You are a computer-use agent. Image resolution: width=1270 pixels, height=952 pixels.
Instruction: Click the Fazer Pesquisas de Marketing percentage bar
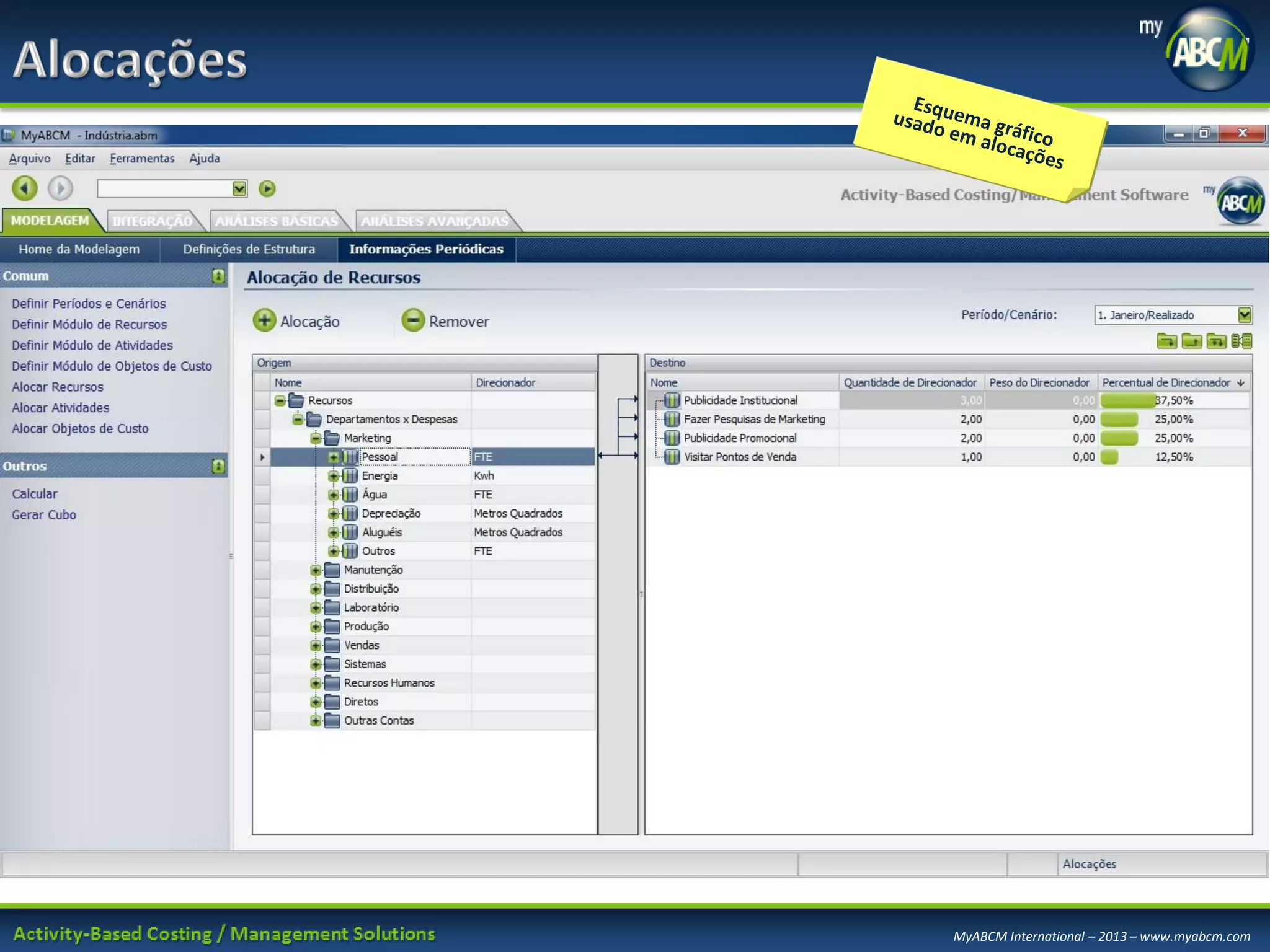(1119, 420)
